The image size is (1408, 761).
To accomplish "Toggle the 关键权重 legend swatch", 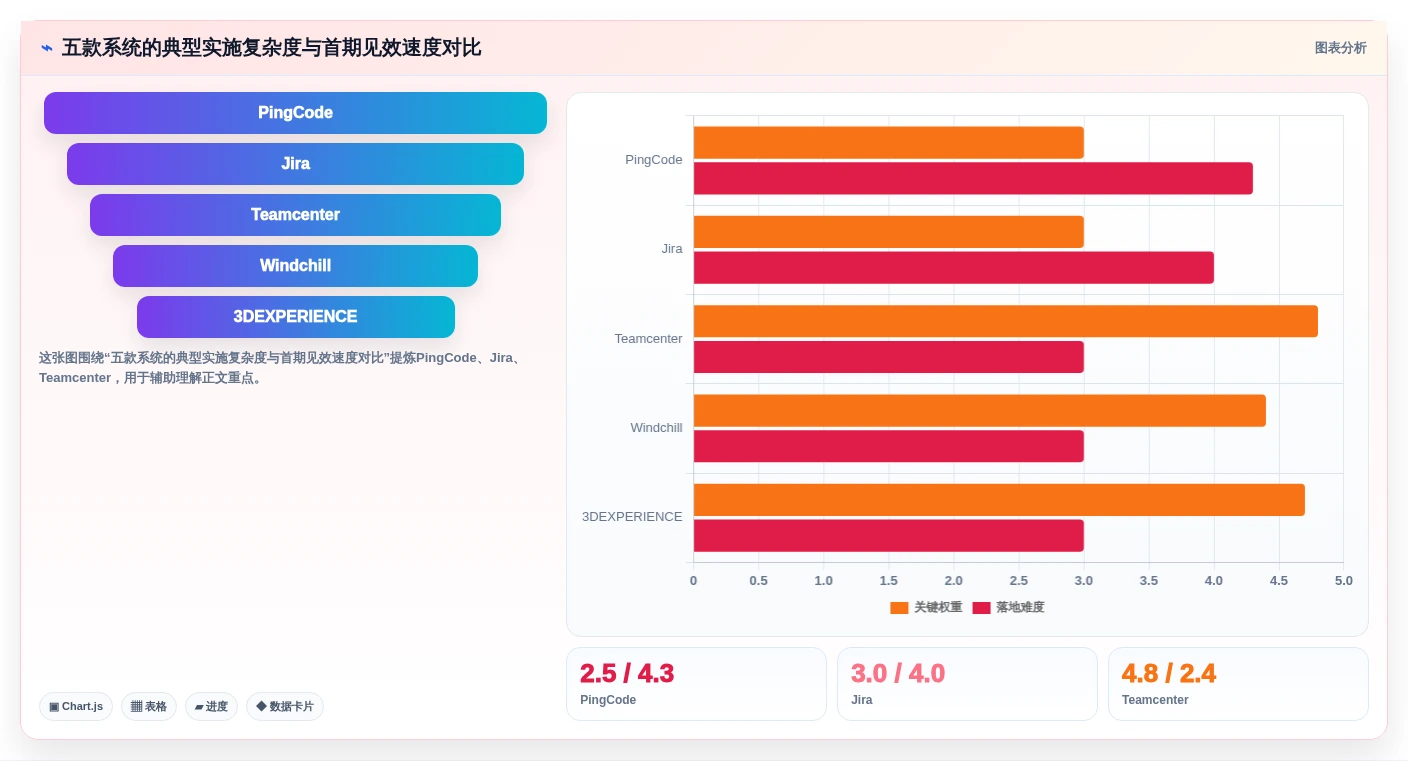I will (x=899, y=608).
